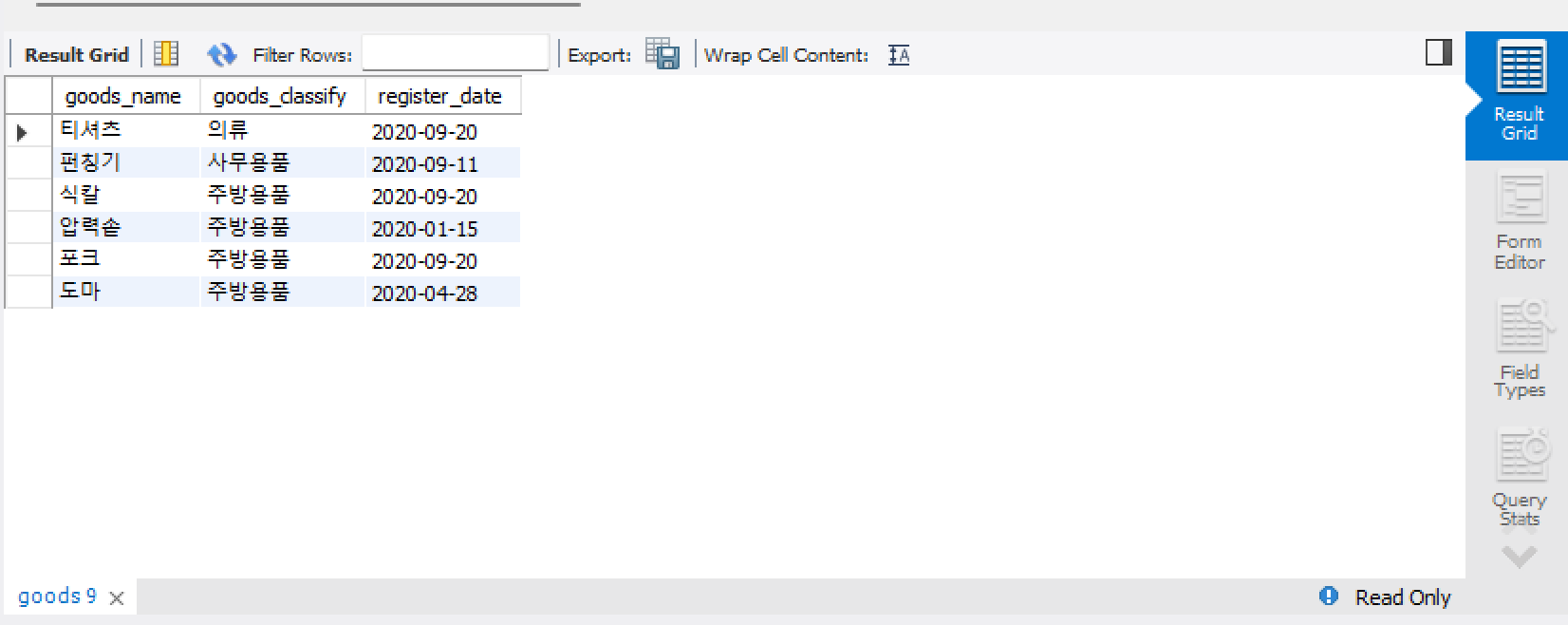Select the 주방용품 cell in 식칼 row

click(282, 196)
